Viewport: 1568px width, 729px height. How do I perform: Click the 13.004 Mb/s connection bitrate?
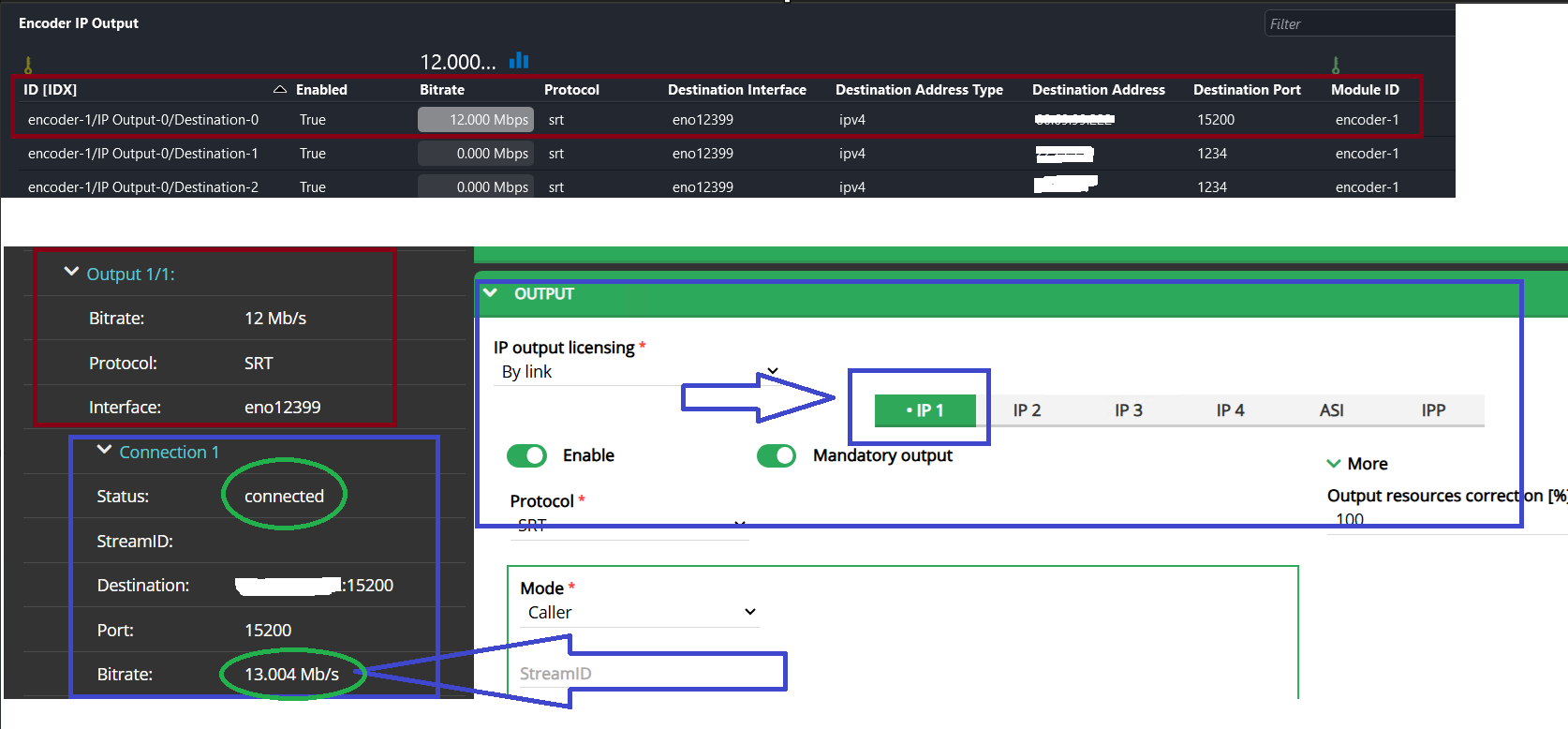(x=291, y=675)
